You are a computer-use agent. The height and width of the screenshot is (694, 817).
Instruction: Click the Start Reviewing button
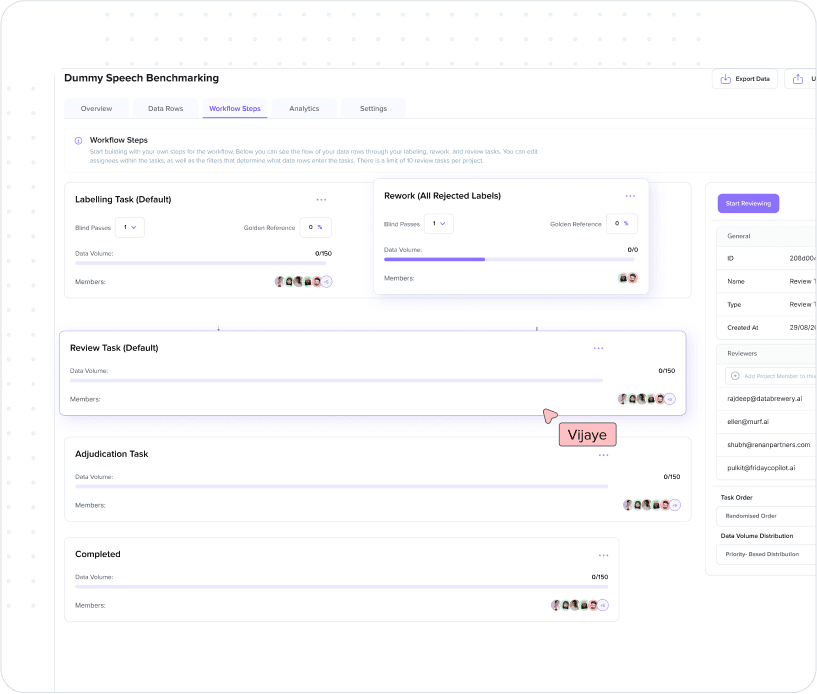click(x=747, y=204)
